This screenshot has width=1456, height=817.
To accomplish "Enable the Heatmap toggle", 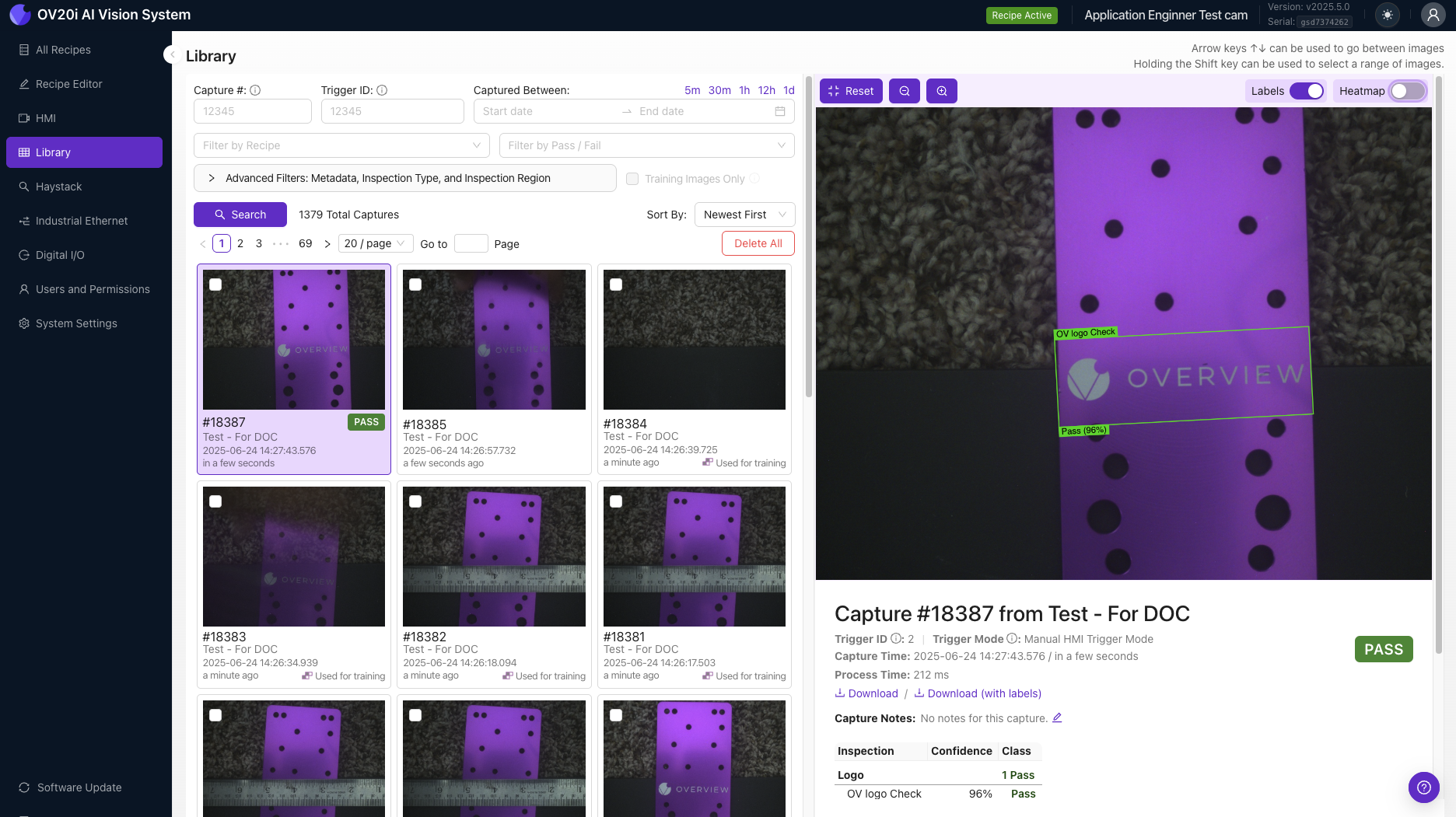I will click(x=1407, y=91).
